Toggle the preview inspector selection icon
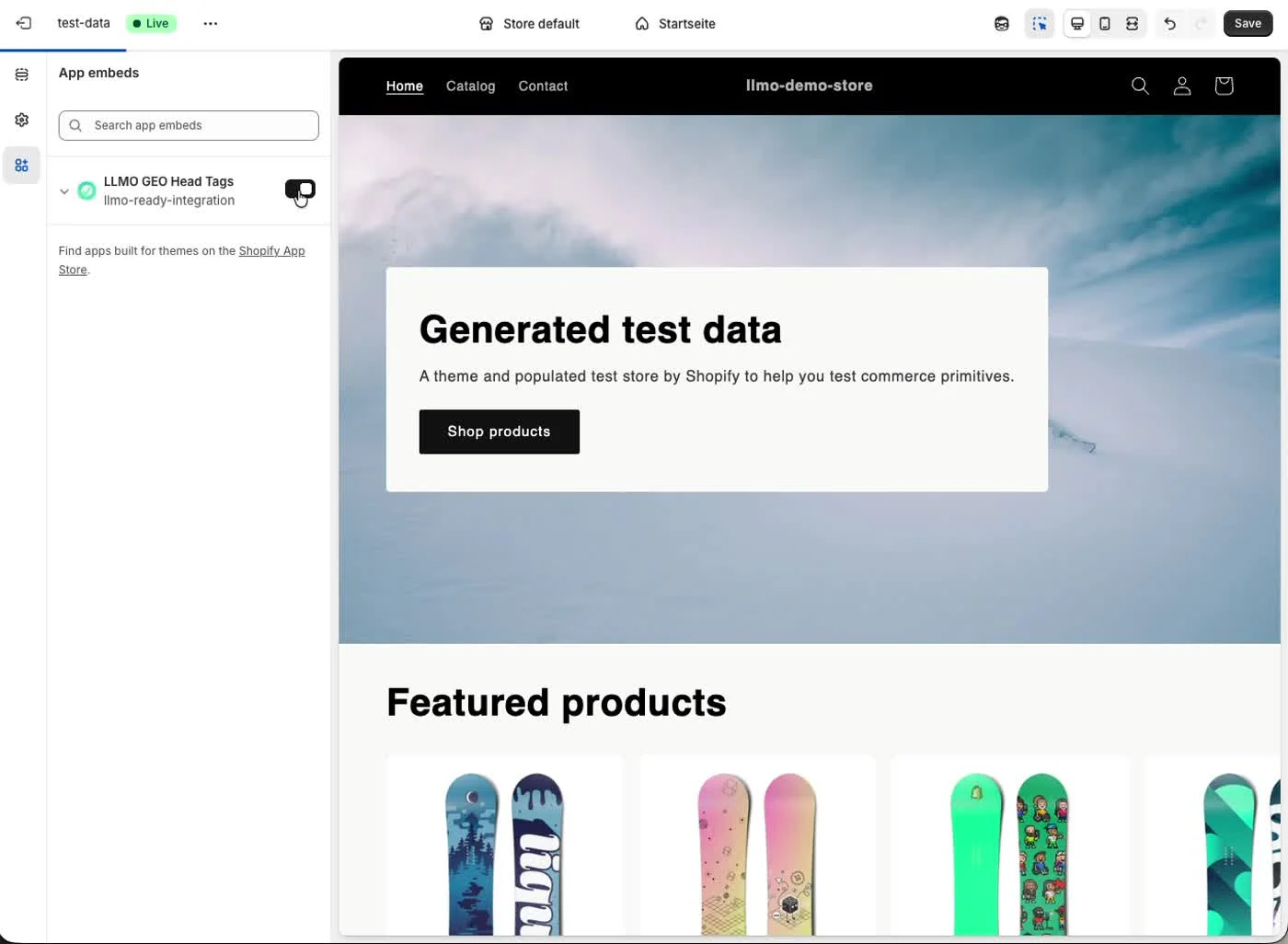The height and width of the screenshot is (944, 1288). coord(1040,24)
